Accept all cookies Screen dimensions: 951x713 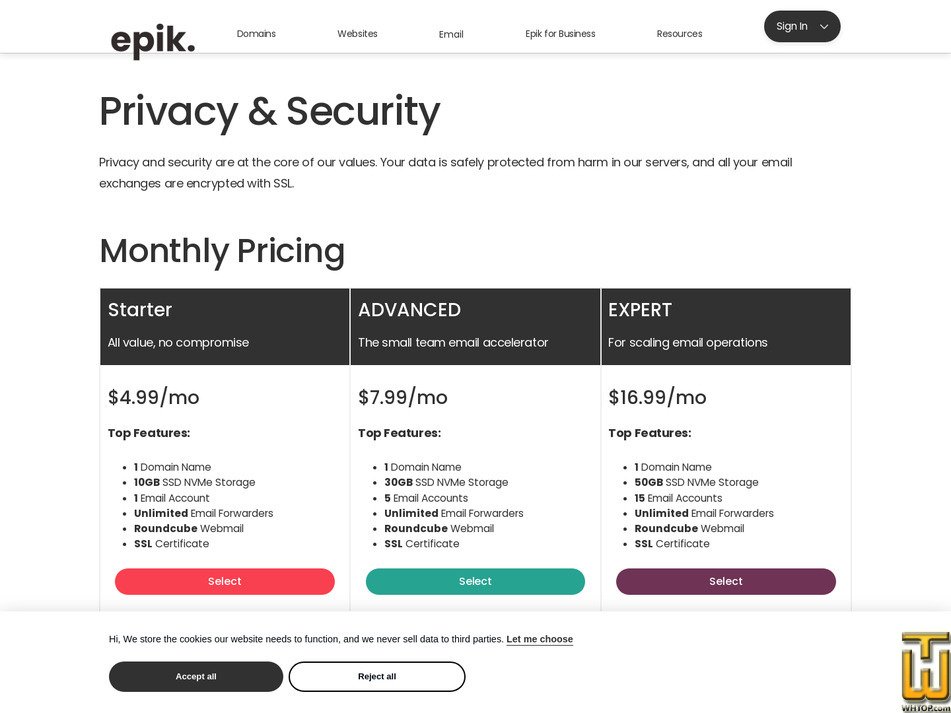(195, 676)
